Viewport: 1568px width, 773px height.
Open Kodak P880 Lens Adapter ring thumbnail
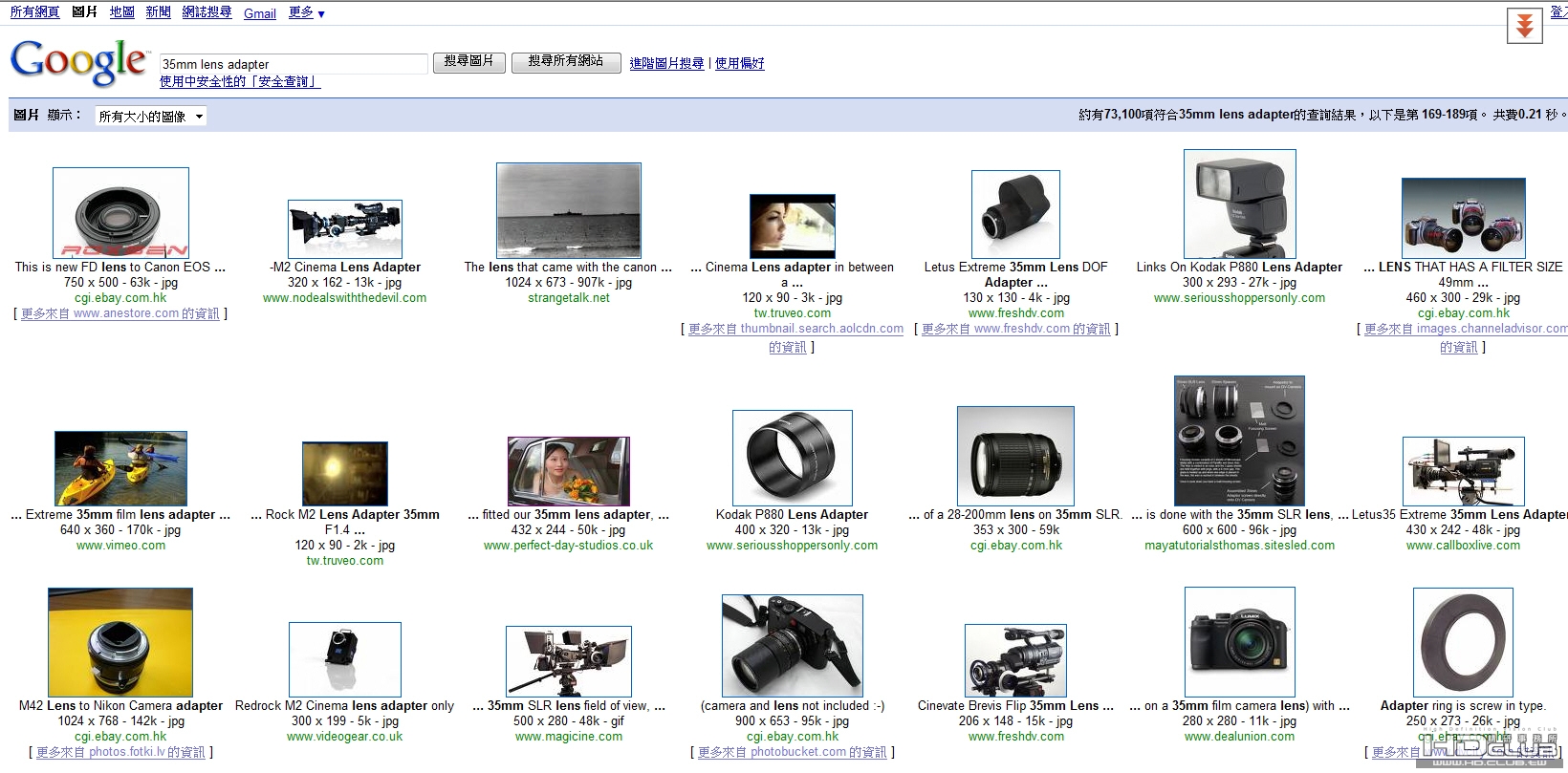point(793,458)
